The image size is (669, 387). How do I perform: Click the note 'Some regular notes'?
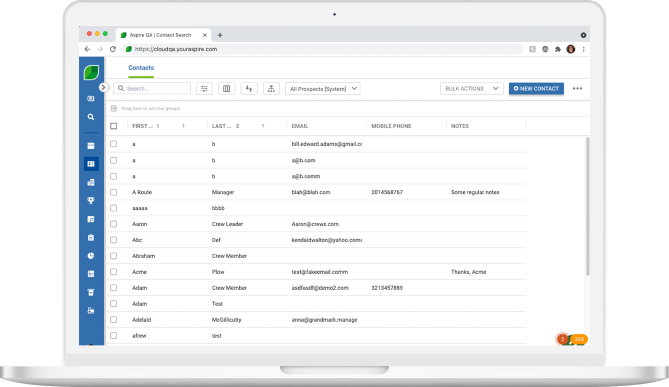pos(475,192)
